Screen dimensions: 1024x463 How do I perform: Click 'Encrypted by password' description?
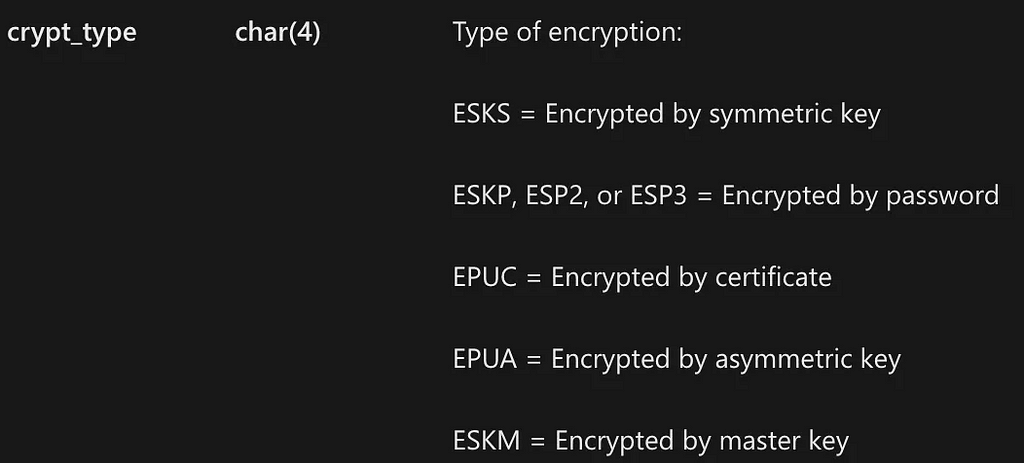click(860, 197)
